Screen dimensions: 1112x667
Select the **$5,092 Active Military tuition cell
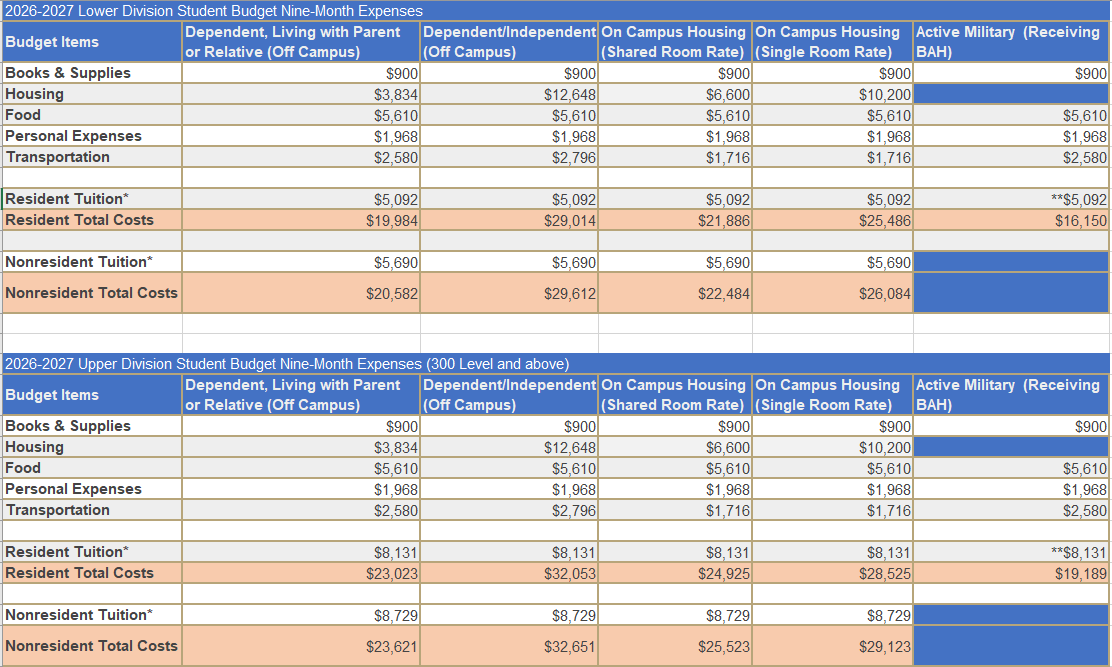tap(1010, 199)
